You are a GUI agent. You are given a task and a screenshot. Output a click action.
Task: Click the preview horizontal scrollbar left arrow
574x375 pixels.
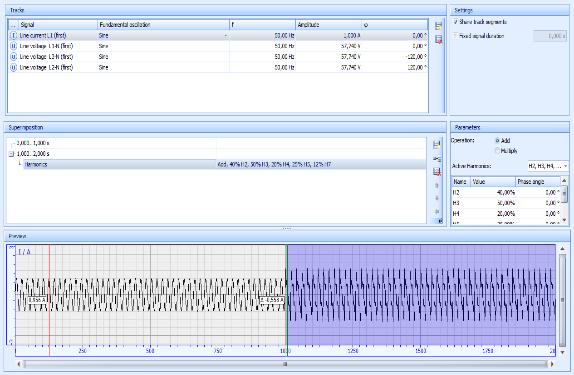tap(20, 364)
